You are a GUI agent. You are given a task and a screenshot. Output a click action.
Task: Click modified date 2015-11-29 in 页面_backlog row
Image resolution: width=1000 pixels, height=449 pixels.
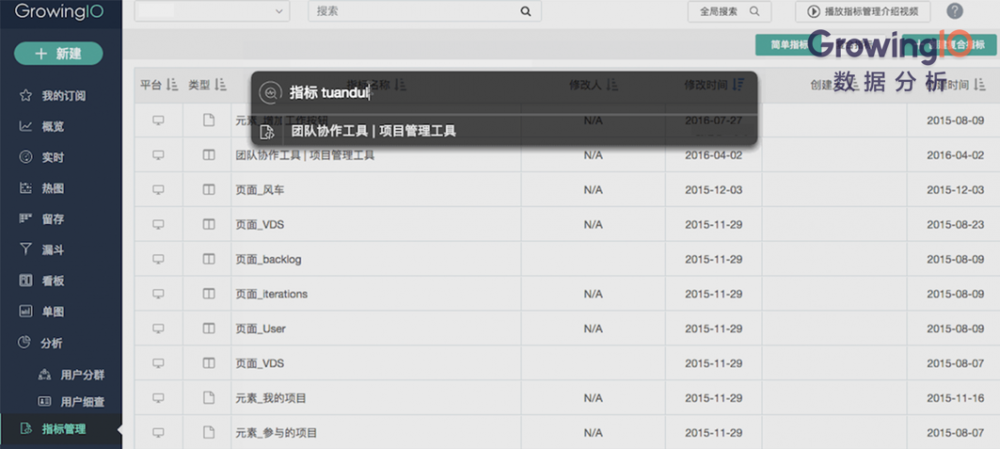click(x=714, y=259)
